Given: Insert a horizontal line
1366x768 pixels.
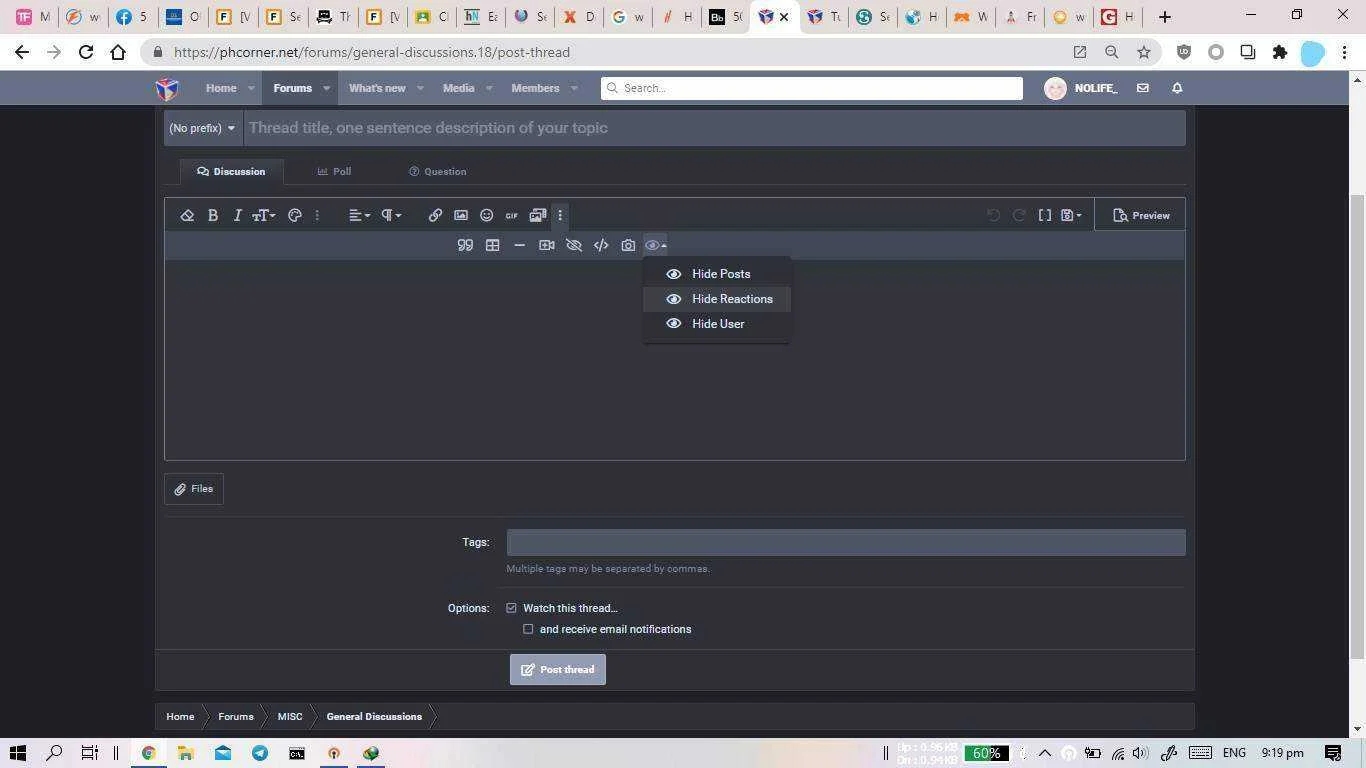Looking at the screenshot, I should point(519,245).
